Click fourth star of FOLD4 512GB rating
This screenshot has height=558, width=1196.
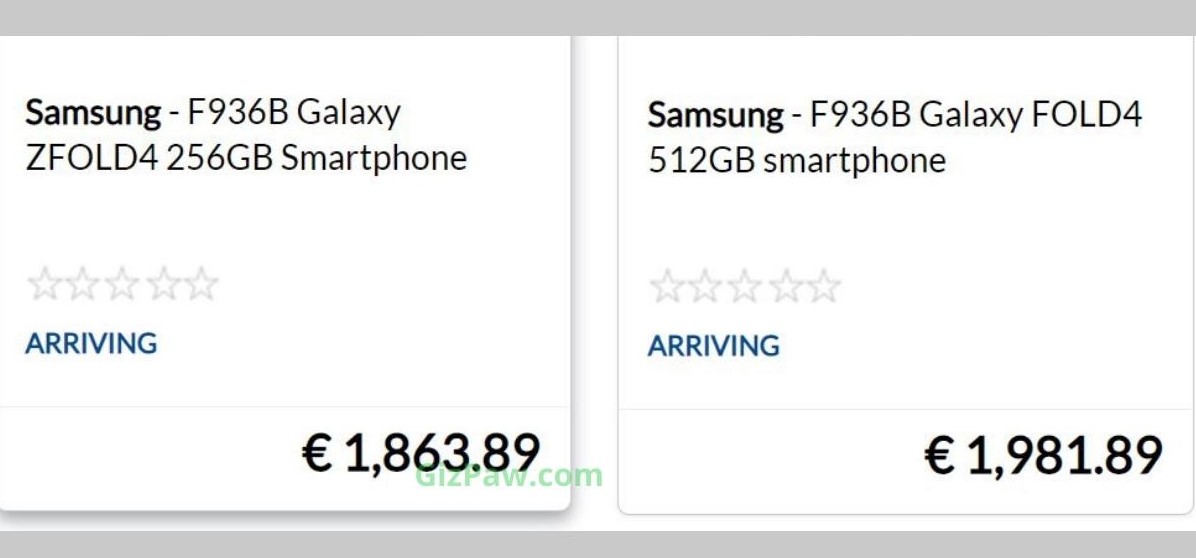point(784,287)
